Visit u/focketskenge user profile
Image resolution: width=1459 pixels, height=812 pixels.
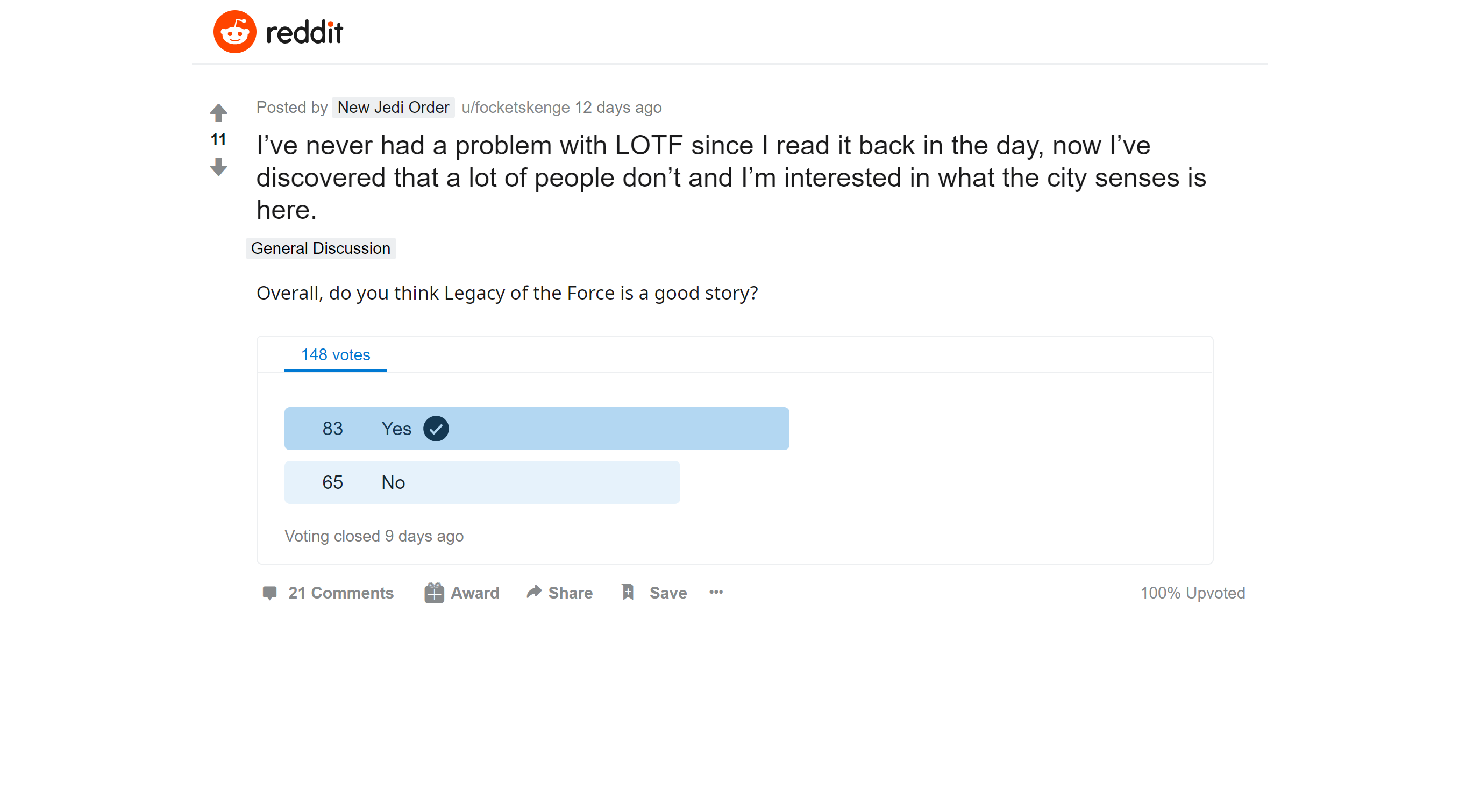(x=515, y=107)
